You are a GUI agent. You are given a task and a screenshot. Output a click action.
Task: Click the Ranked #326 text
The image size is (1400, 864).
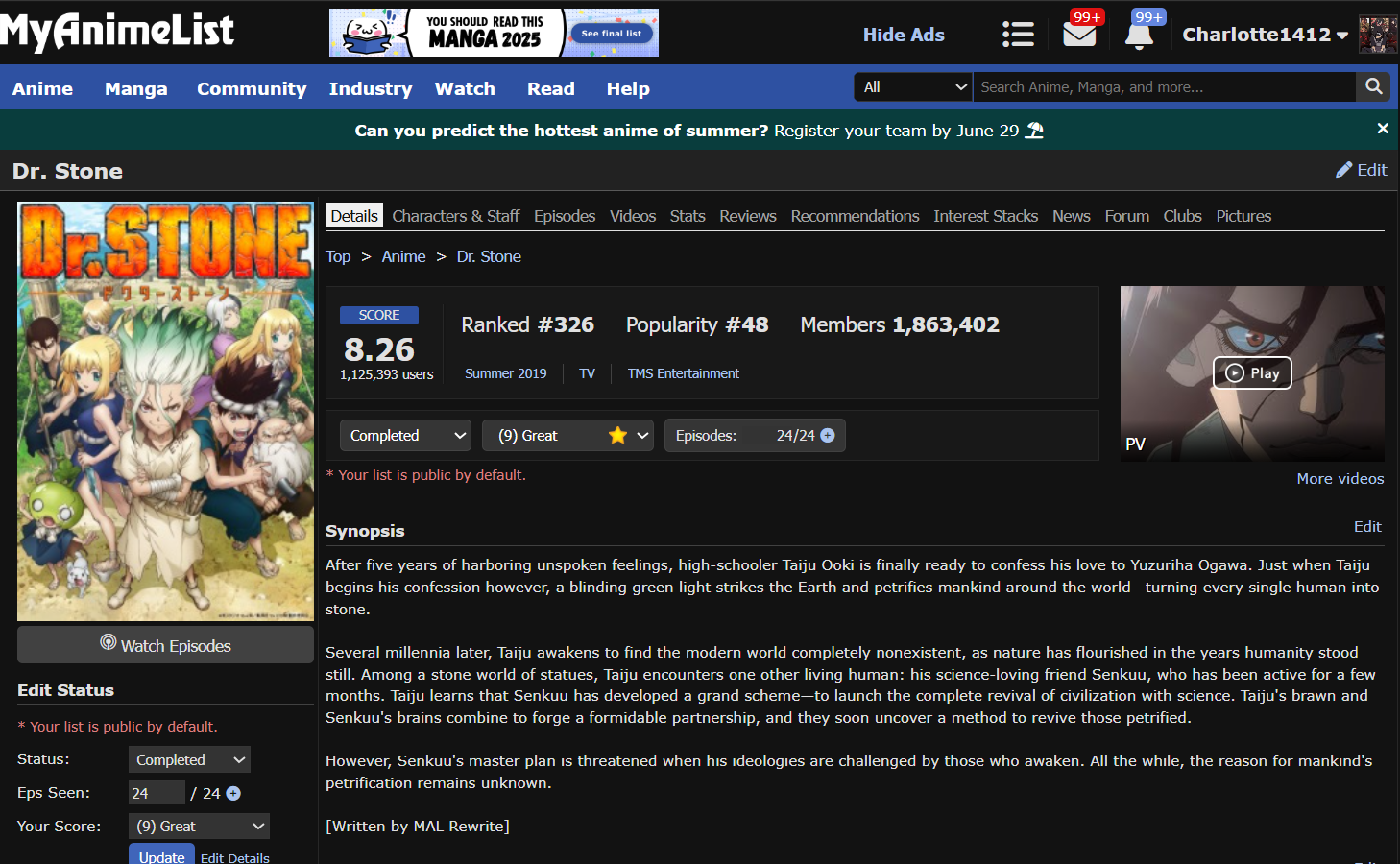point(527,324)
